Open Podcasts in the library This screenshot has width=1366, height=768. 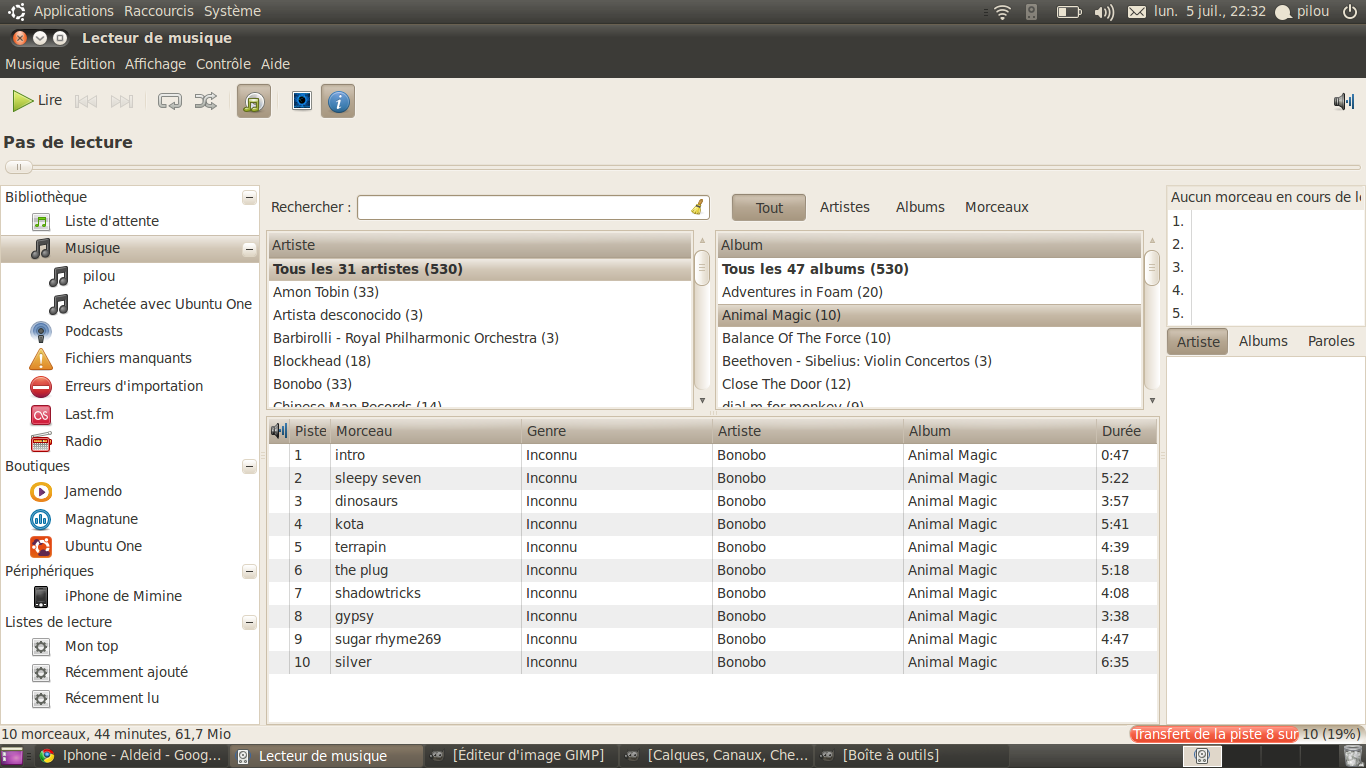[x=93, y=331]
